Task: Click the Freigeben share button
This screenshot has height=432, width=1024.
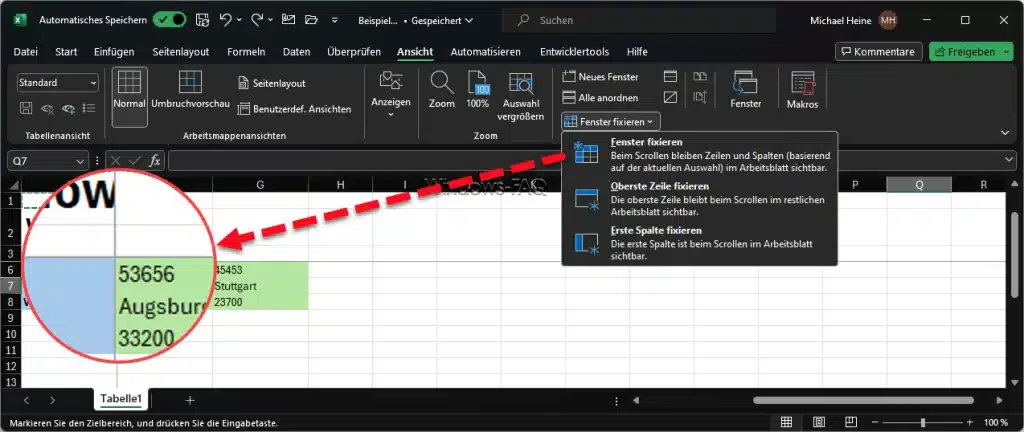Action: 964,52
